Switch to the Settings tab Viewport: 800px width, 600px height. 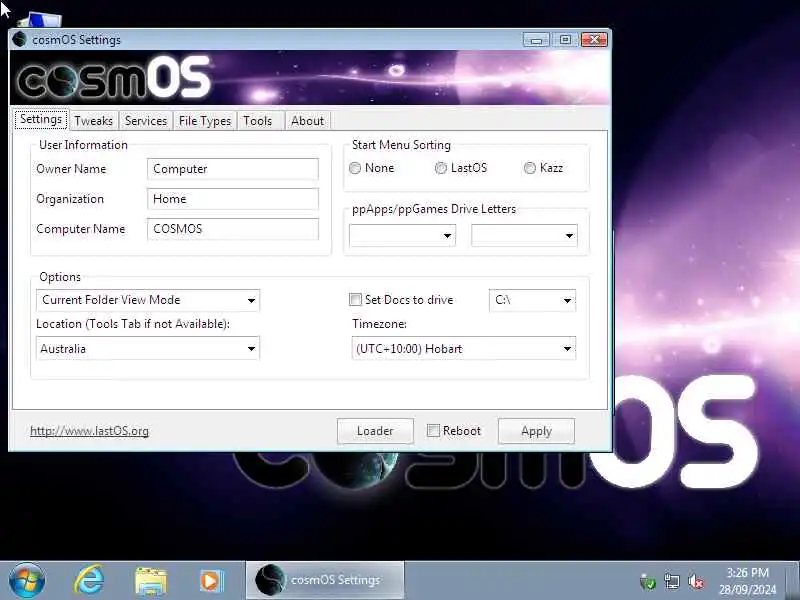tap(41, 119)
